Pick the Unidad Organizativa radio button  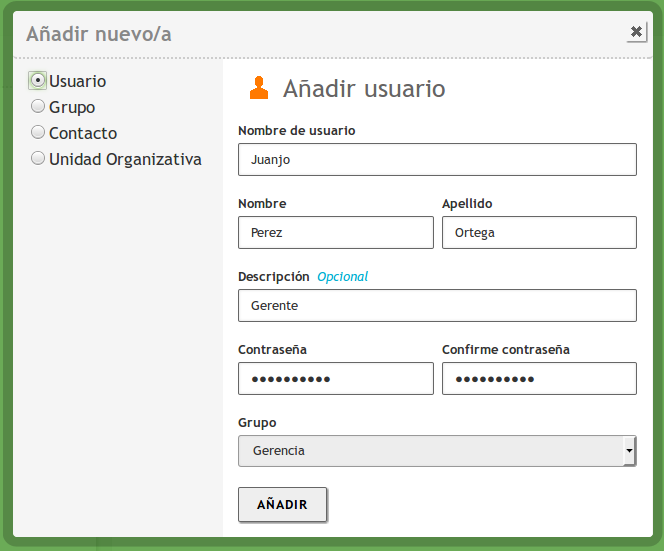tap(38, 158)
